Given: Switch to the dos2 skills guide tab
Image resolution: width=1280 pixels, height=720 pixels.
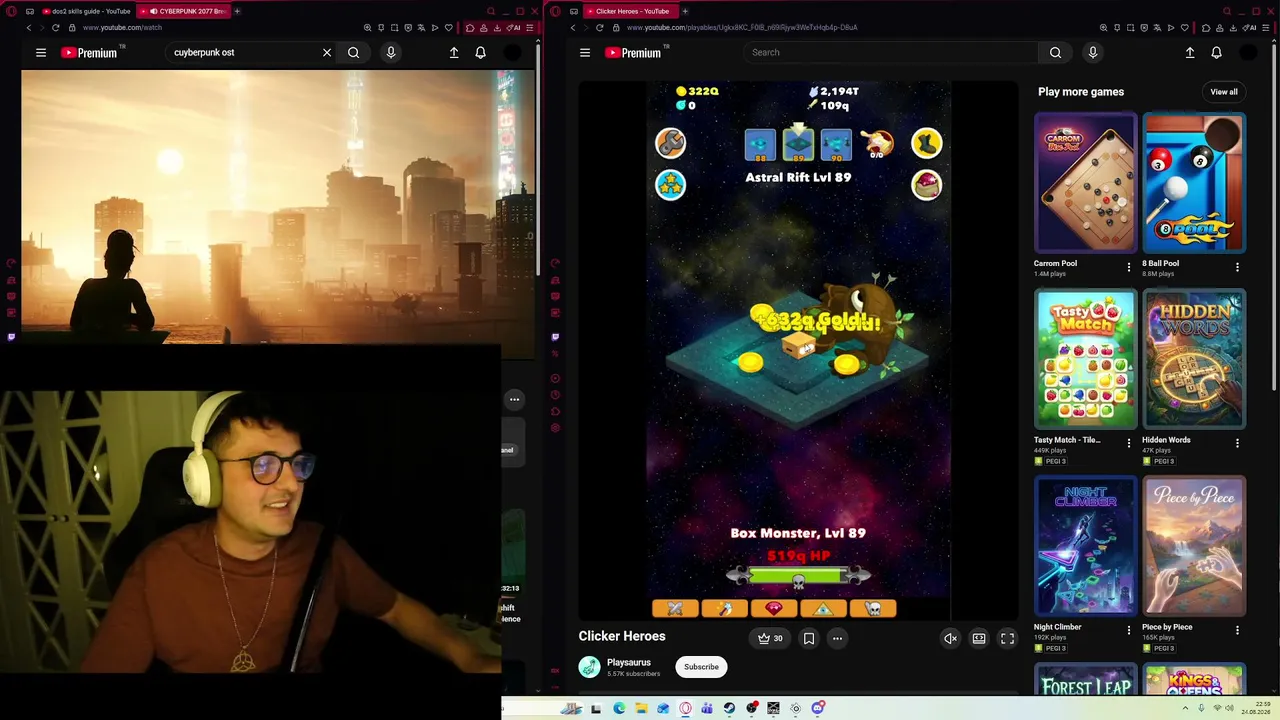Looking at the screenshot, I should [87, 11].
